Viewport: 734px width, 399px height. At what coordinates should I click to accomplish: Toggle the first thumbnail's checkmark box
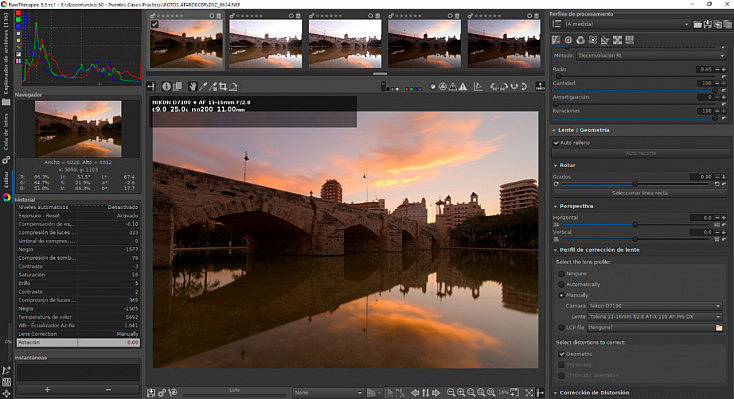[x=154, y=24]
